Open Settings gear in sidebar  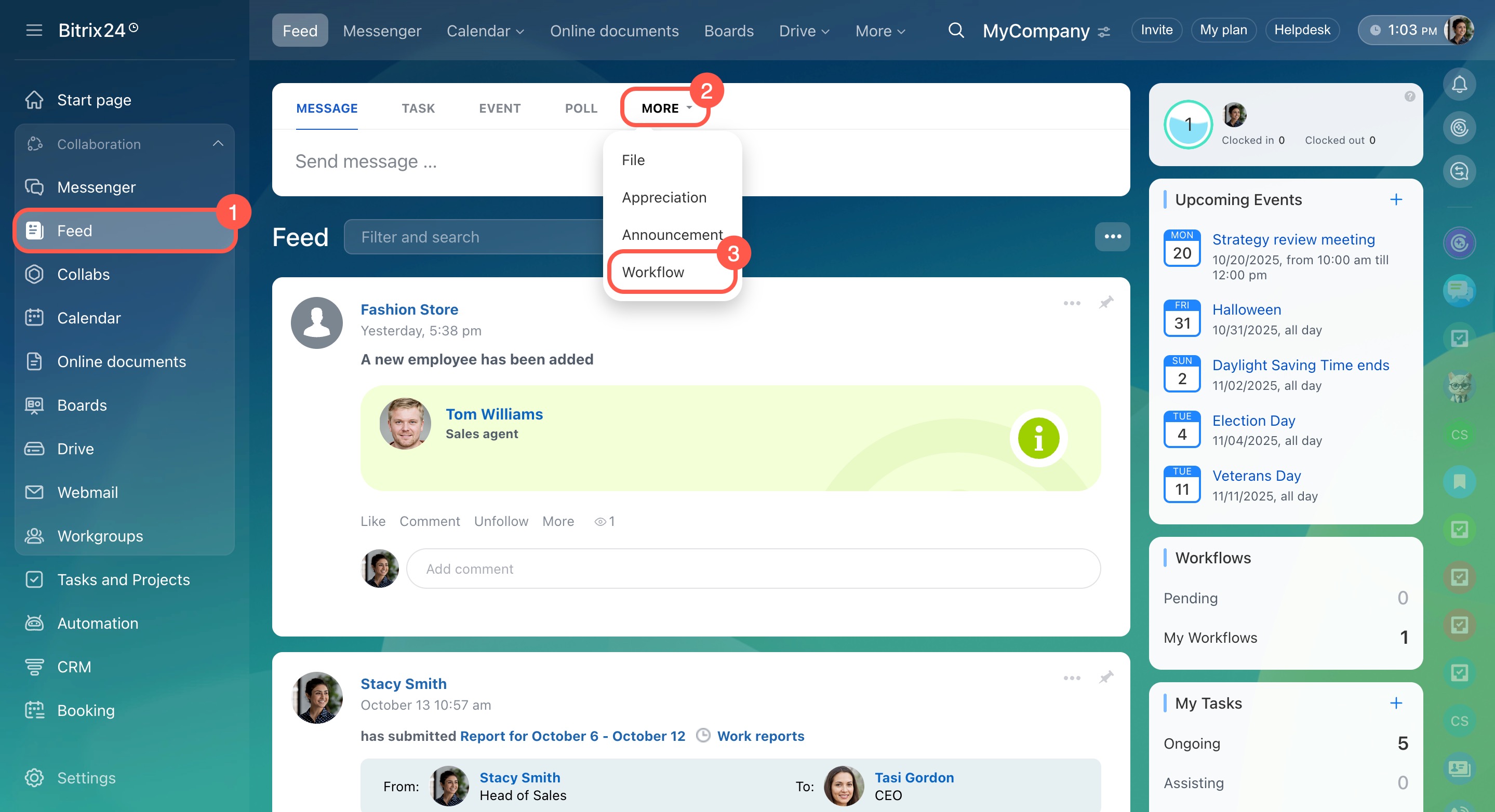tap(35, 777)
